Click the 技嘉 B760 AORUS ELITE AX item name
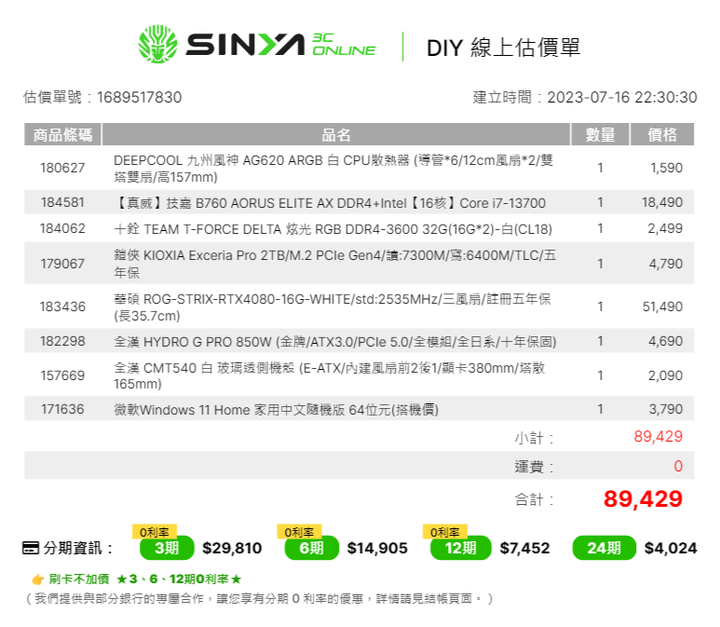The width and height of the screenshot is (720, 627). (x=330, y=203)
